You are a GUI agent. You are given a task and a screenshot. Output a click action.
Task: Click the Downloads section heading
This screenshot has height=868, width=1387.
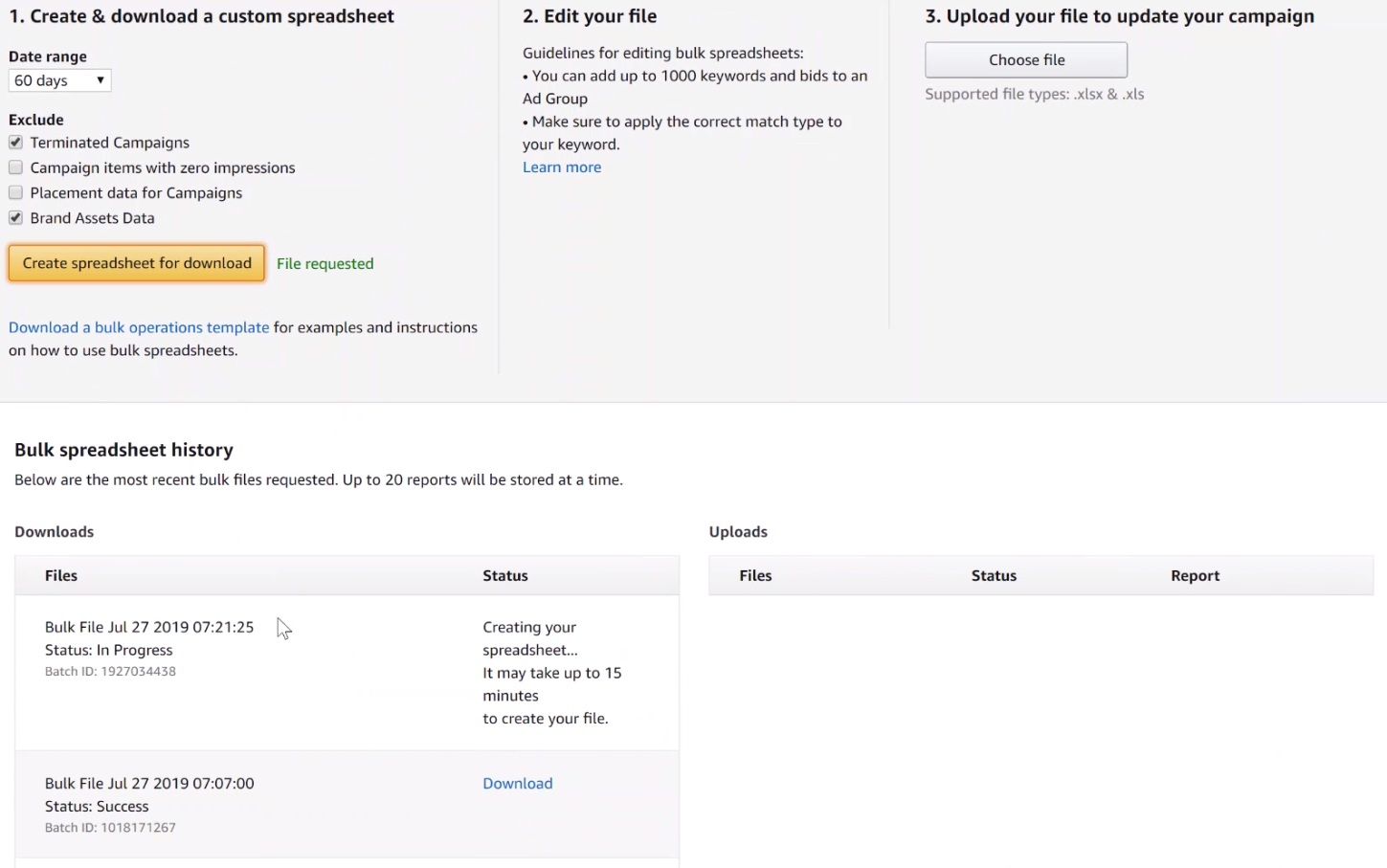[55, 532]
